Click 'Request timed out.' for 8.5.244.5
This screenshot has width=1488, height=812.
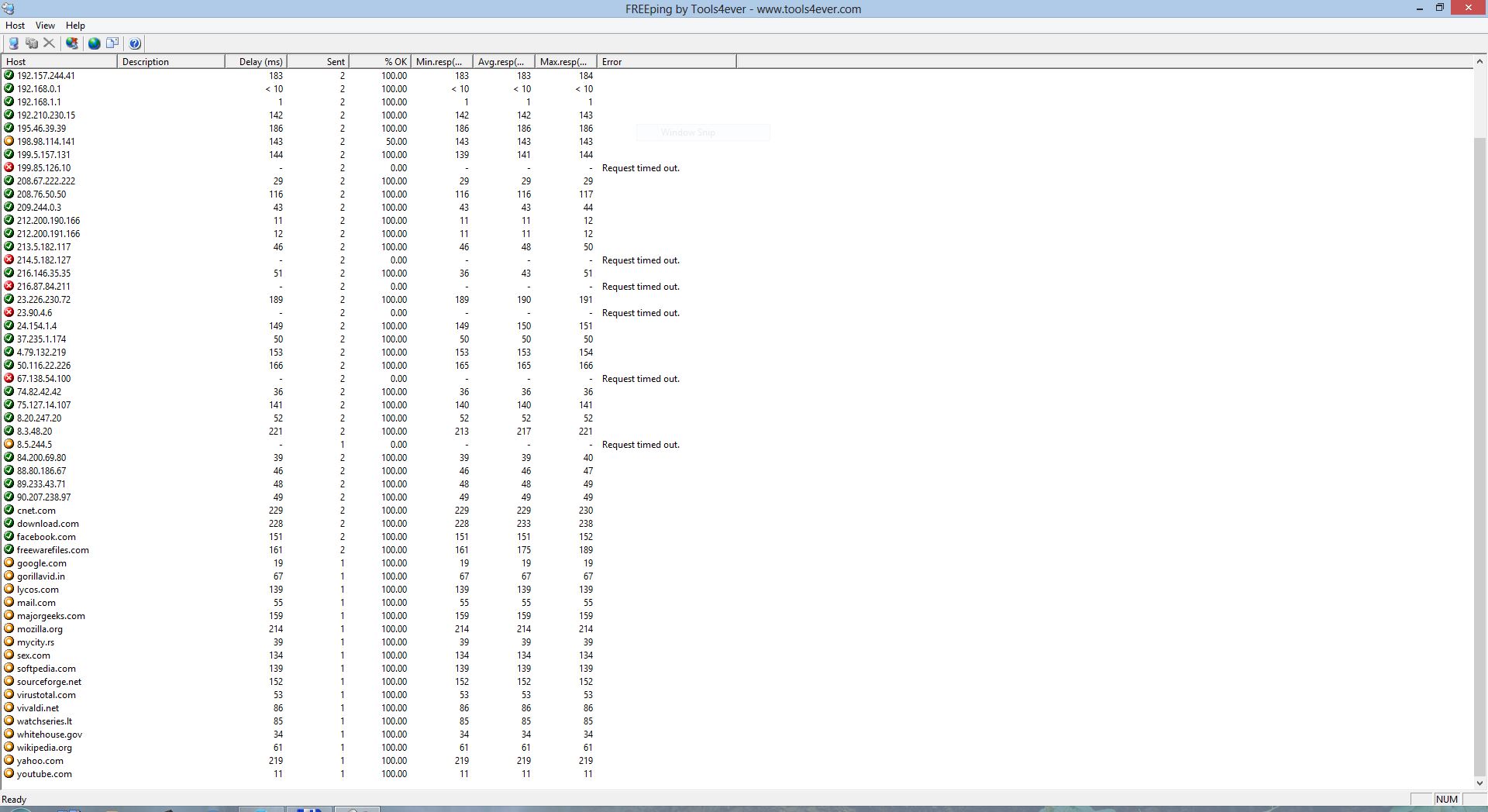(x=640, y=444)
